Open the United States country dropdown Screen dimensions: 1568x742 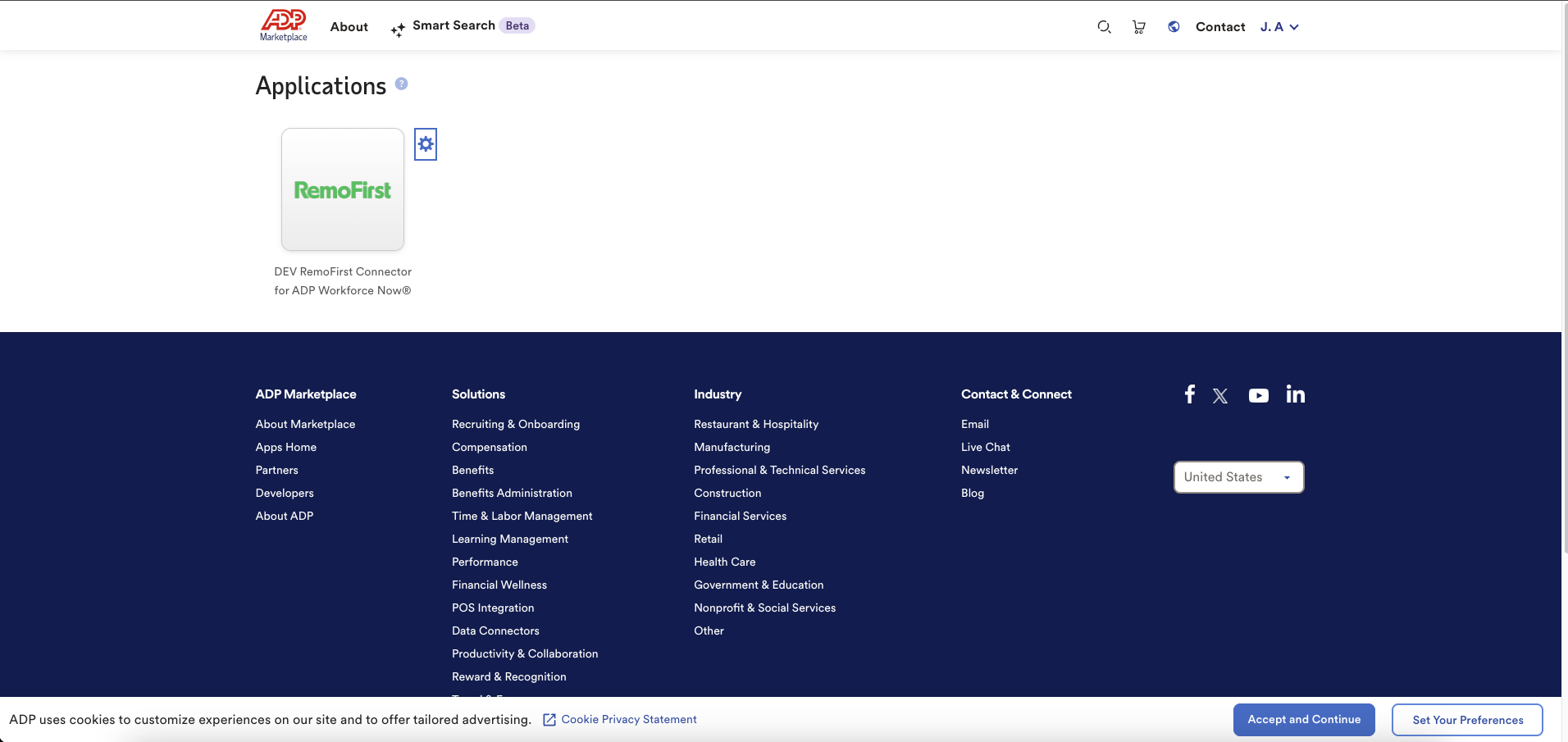tap(1239, 477)
